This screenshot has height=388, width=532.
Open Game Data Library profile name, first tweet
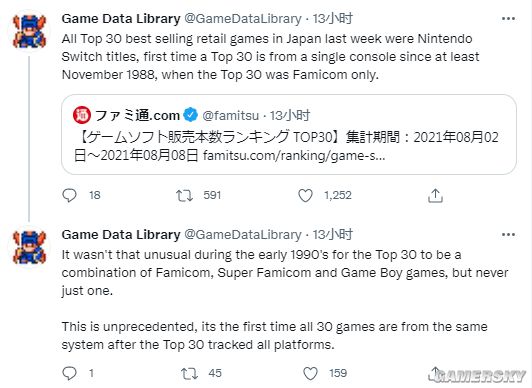[121, 19]
